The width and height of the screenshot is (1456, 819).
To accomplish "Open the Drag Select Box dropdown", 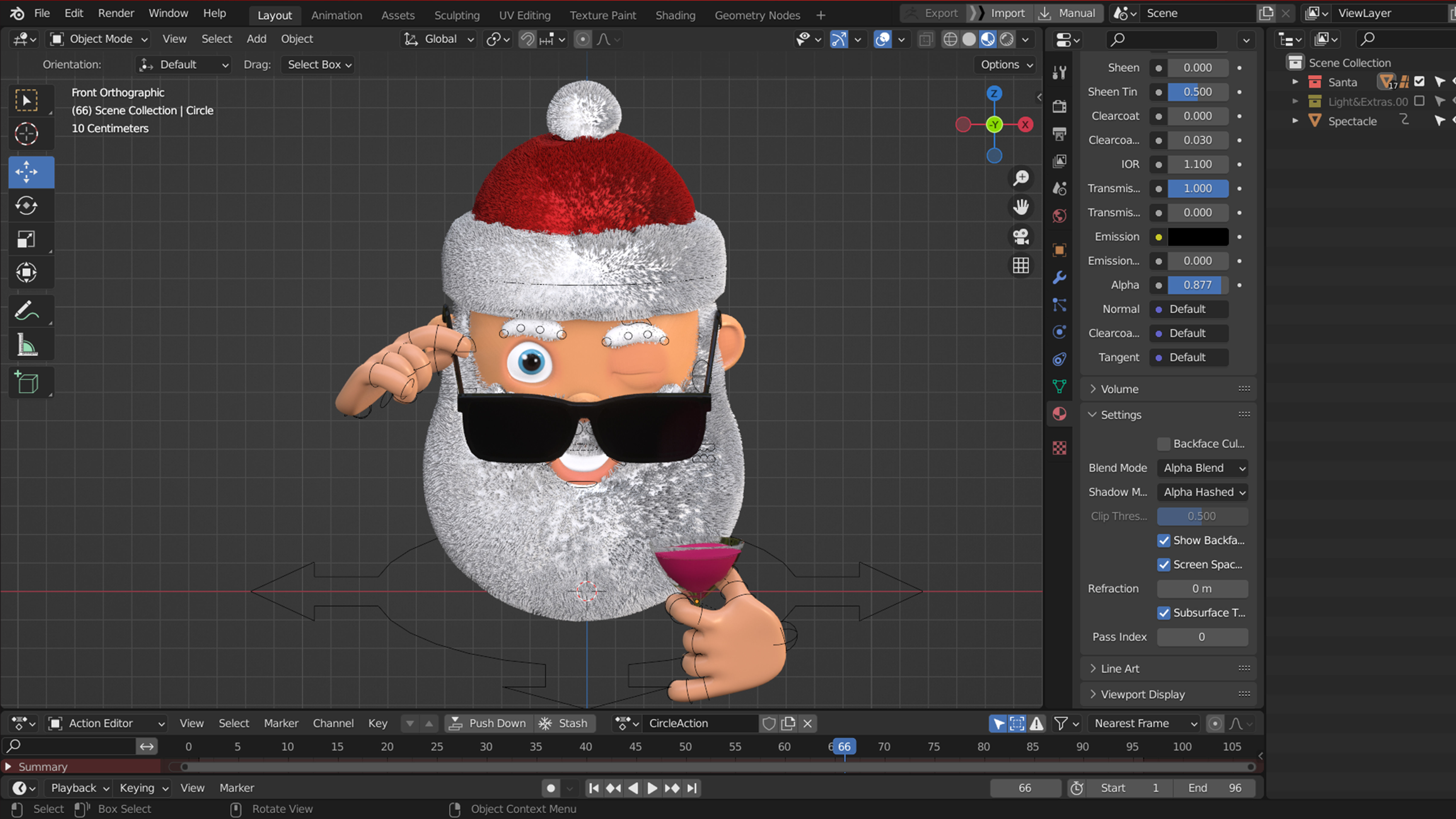I will coord(318,65).
